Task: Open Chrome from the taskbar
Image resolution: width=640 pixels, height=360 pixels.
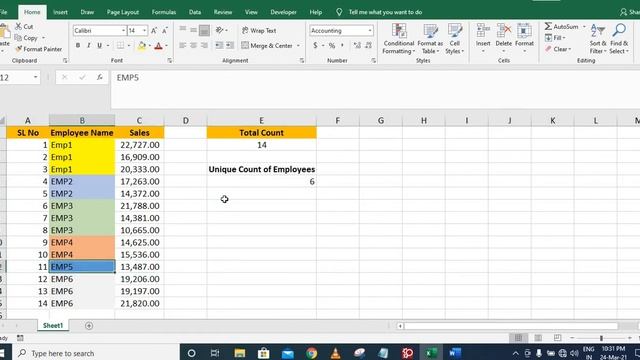Action: 311,353
